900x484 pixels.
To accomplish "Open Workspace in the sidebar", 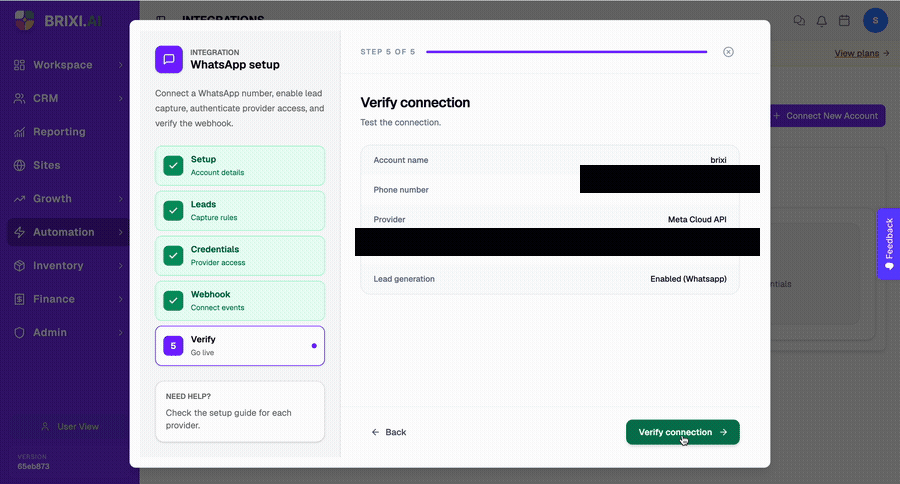I will [68, 65].
